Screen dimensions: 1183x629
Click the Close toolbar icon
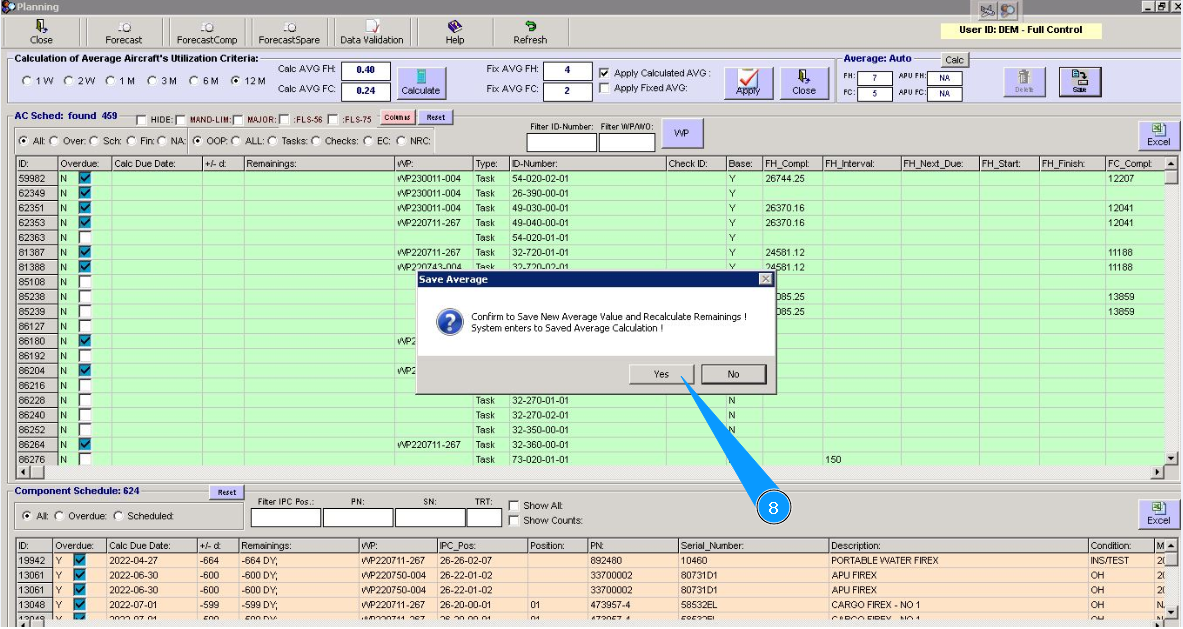point(41,32)
